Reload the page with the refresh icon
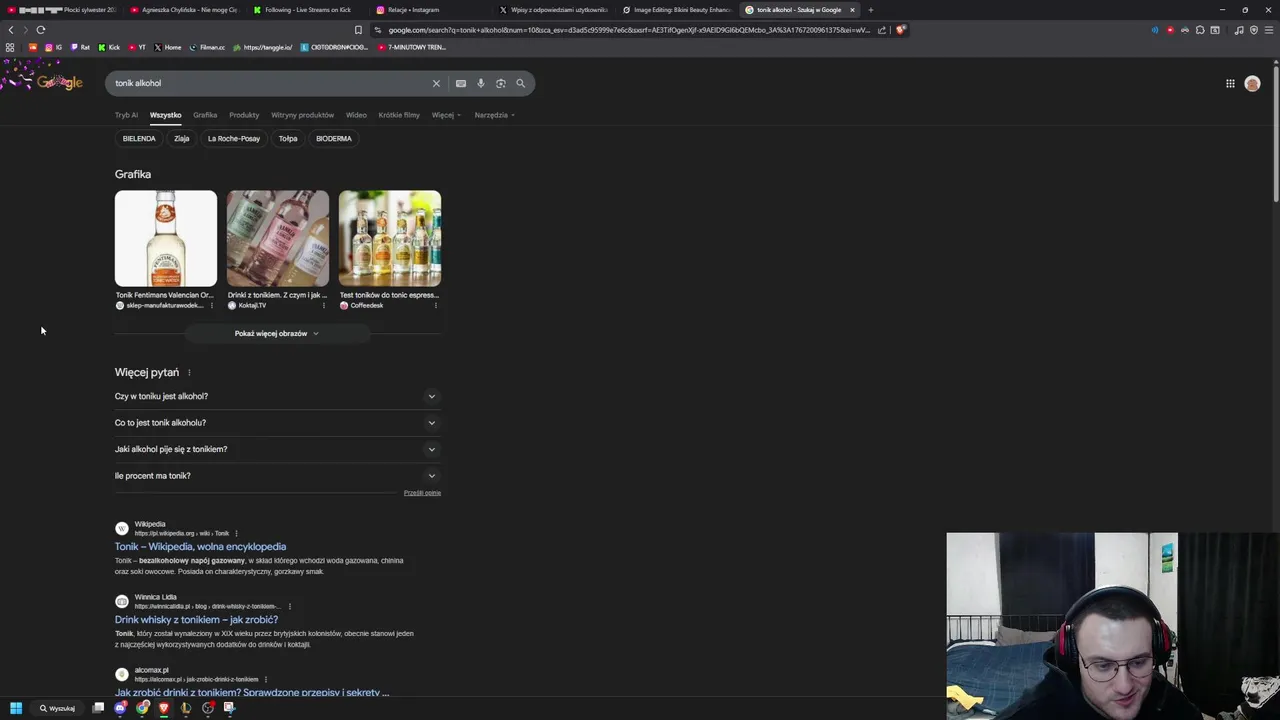 [x=41, y=30]
